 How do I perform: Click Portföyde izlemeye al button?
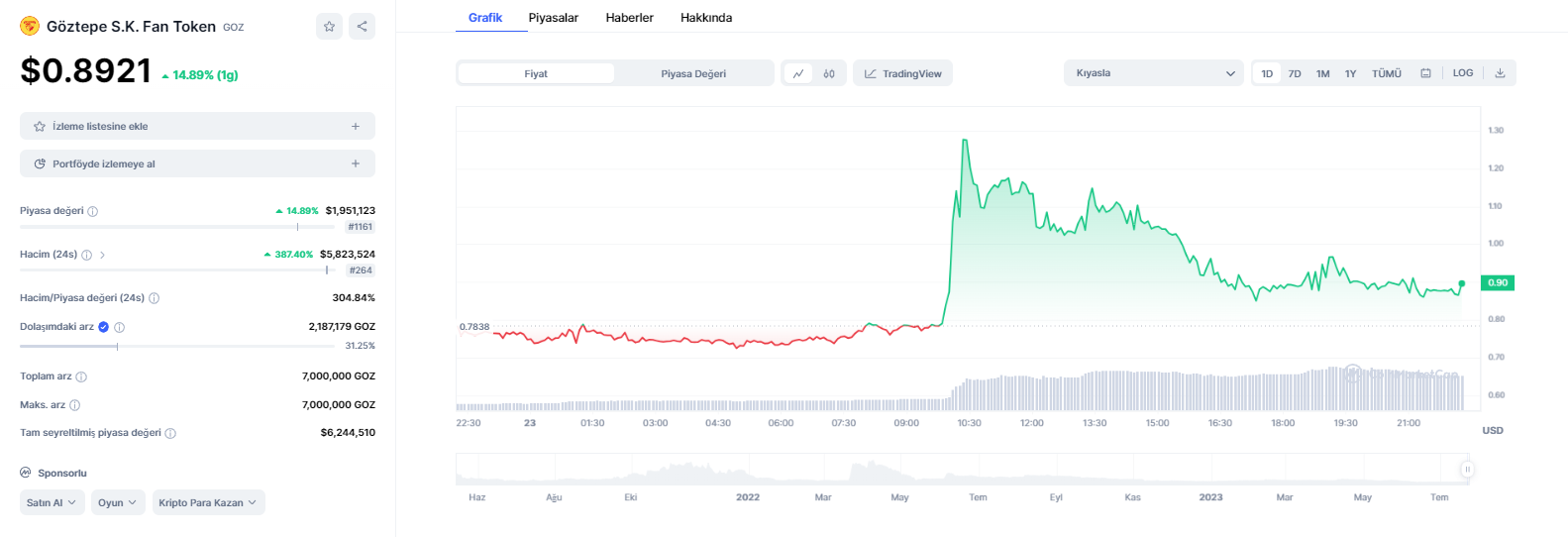coord(197,163)
